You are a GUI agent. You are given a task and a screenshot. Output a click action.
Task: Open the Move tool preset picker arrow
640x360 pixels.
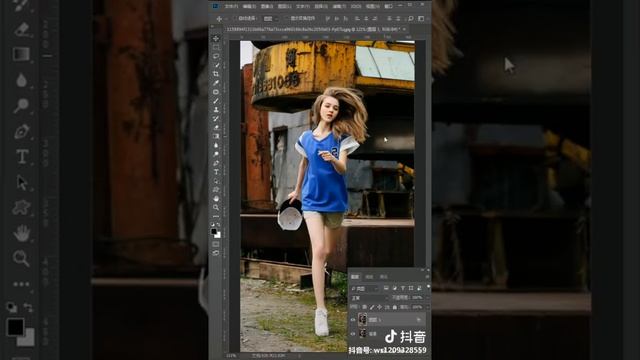(226, 19)
